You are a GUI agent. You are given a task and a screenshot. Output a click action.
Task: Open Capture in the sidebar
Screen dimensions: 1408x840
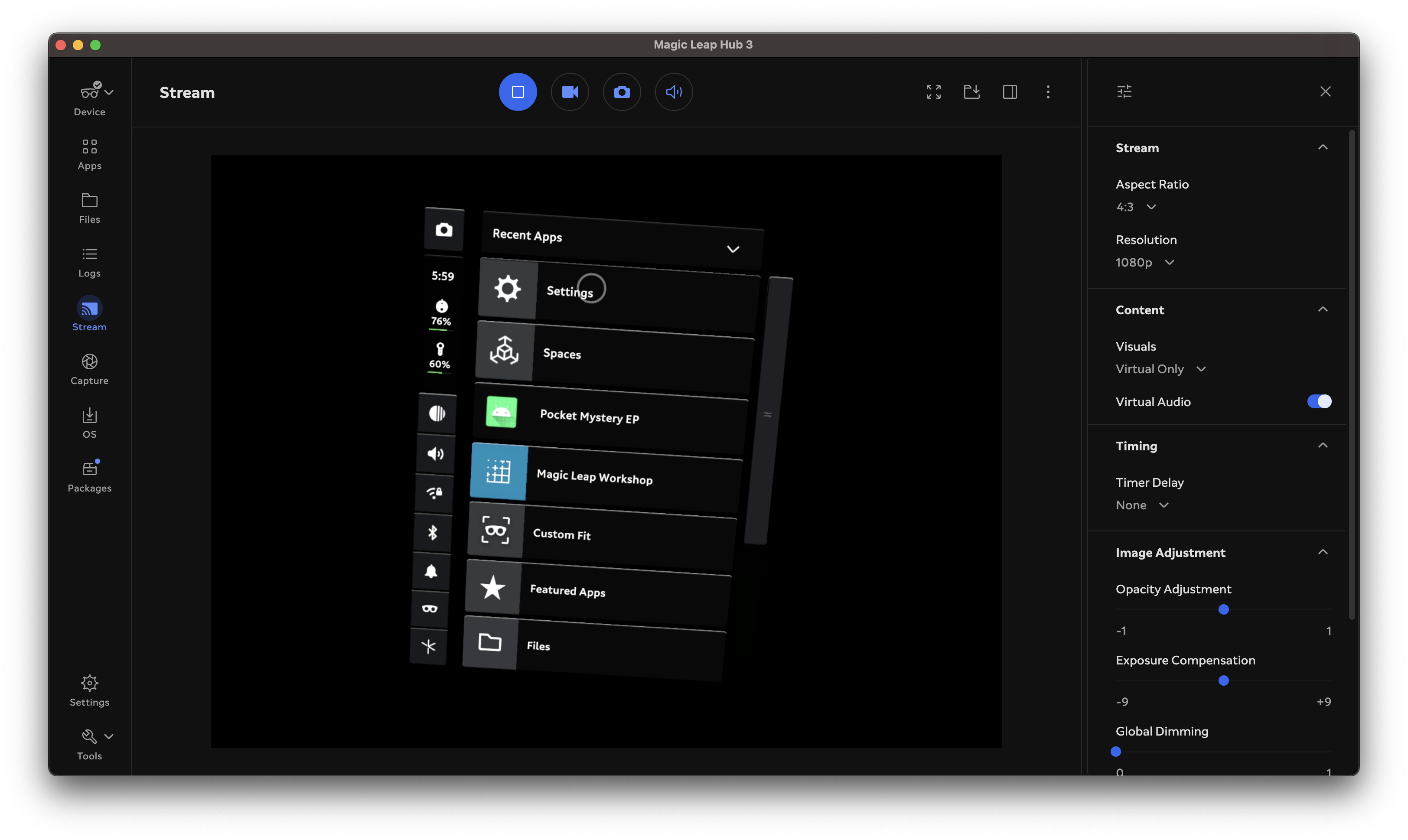click(89, 369)
